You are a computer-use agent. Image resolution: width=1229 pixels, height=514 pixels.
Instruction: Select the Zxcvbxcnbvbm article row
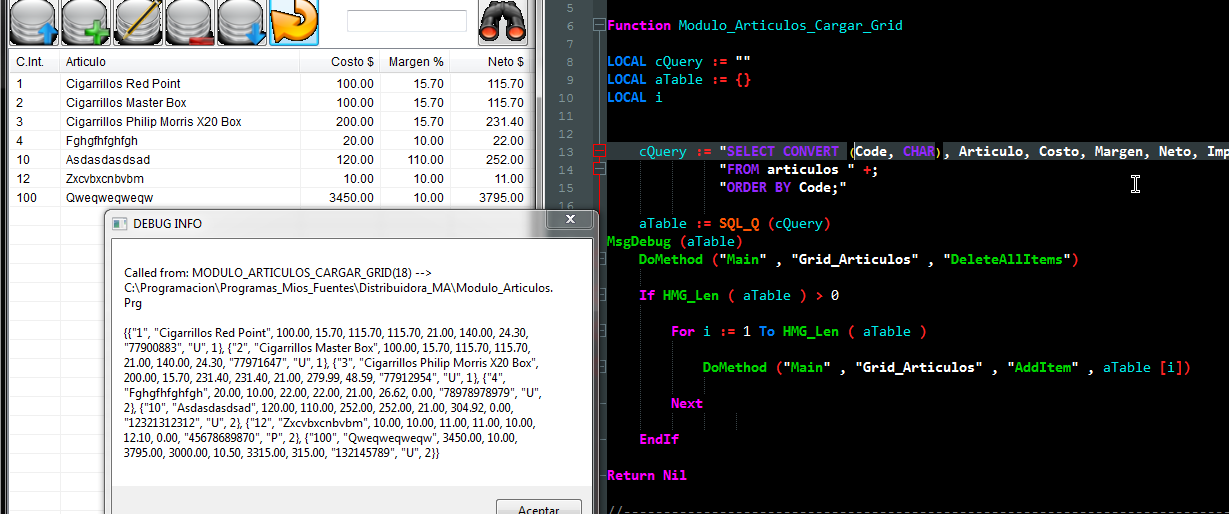pyautogui.click(x=270, y=179)
